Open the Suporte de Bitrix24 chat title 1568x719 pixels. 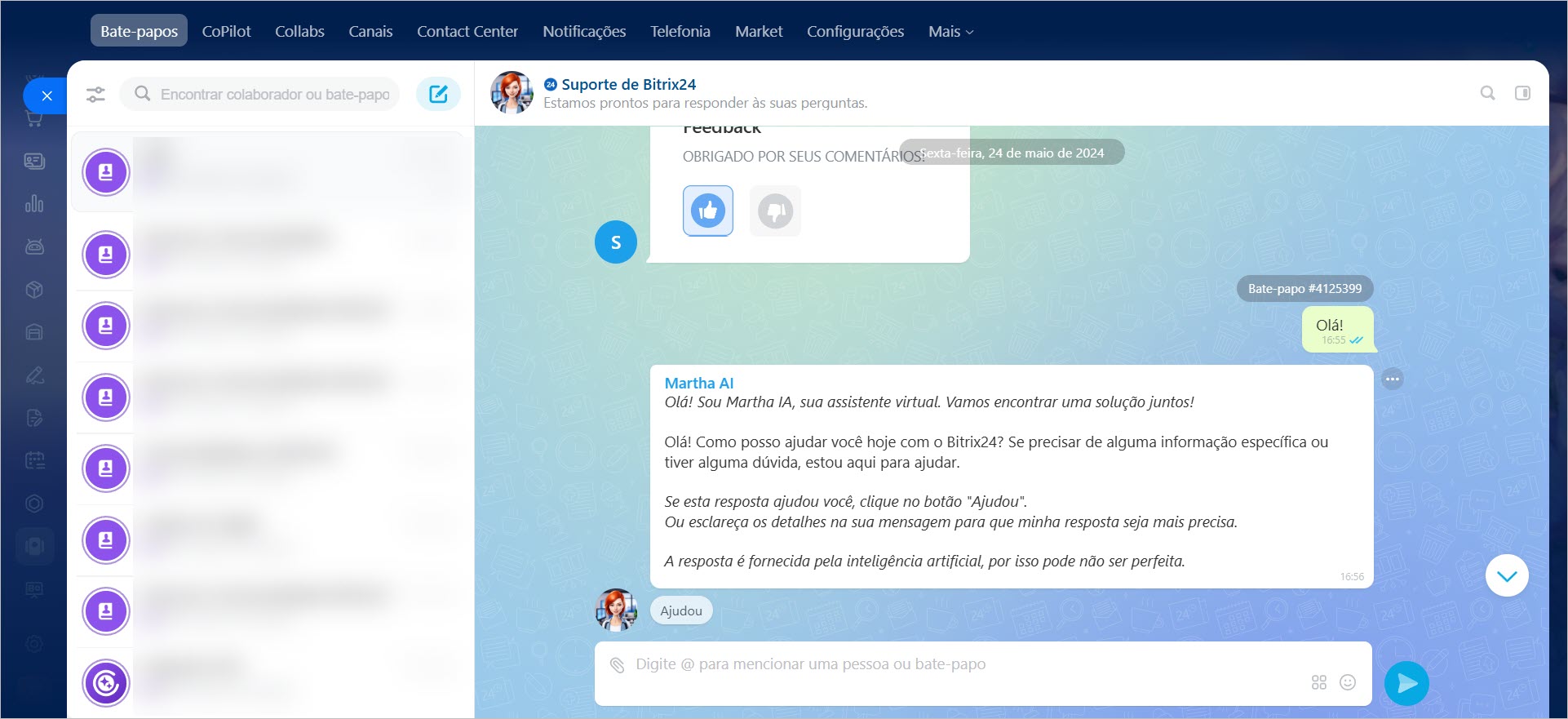(x=628, y=84)
